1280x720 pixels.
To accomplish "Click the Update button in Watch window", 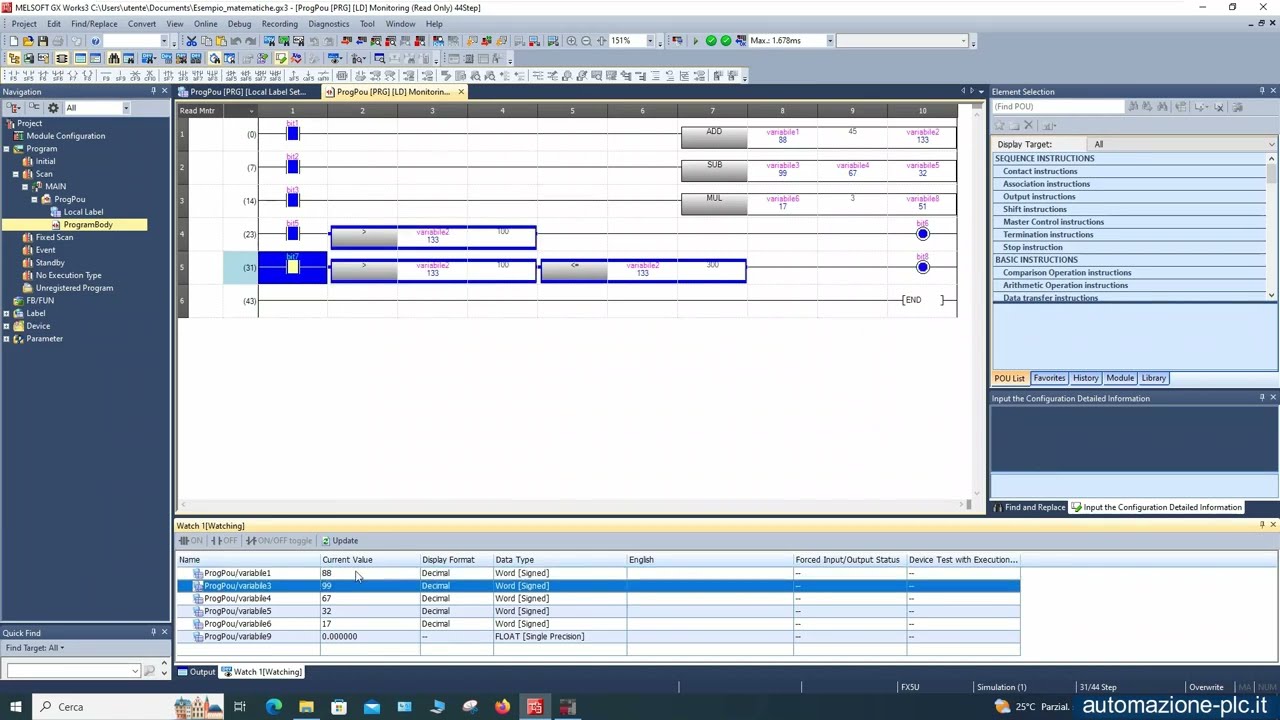I will pyautogui.click(x=340, y=541).
